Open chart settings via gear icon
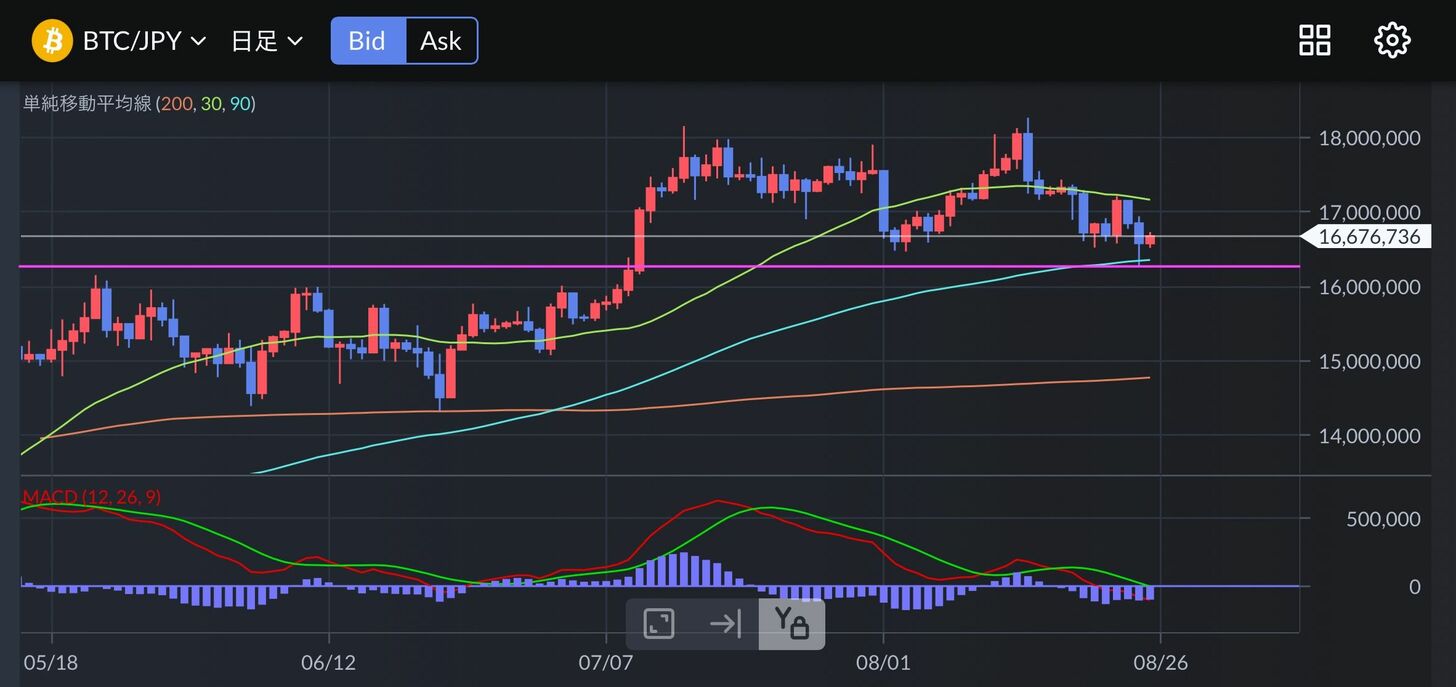Image resolution: width=1456 pixels, height=687 pixels. (x=1392, y=41)
